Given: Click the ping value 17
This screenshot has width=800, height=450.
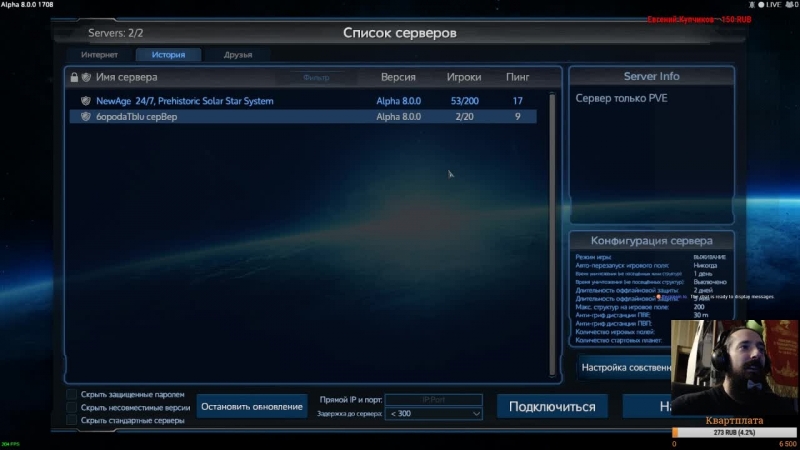Looking at the screenshot, I should (517, 101).
